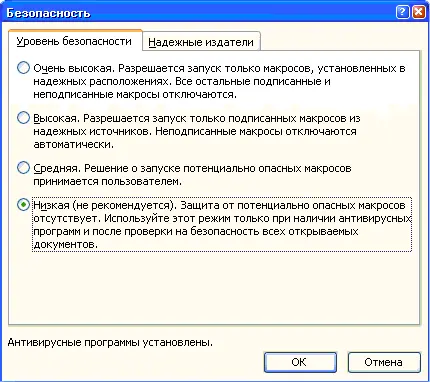Switch to the Надежные издатели tab

tap(201, 42)
